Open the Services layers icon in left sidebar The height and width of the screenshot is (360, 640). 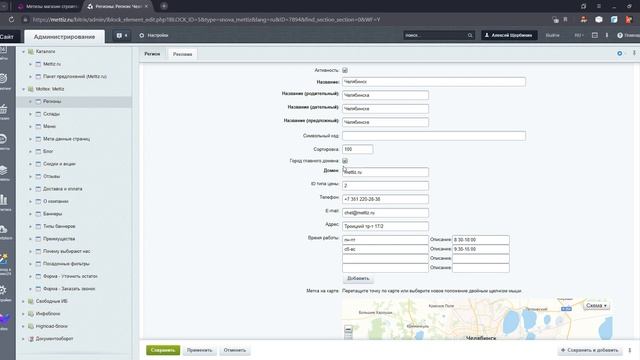(x=4, y=170)
